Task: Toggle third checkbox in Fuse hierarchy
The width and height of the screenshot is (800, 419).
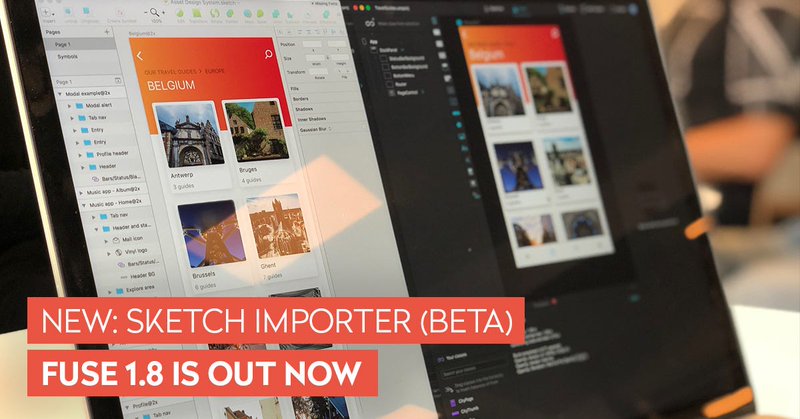Action: point(388,76)
